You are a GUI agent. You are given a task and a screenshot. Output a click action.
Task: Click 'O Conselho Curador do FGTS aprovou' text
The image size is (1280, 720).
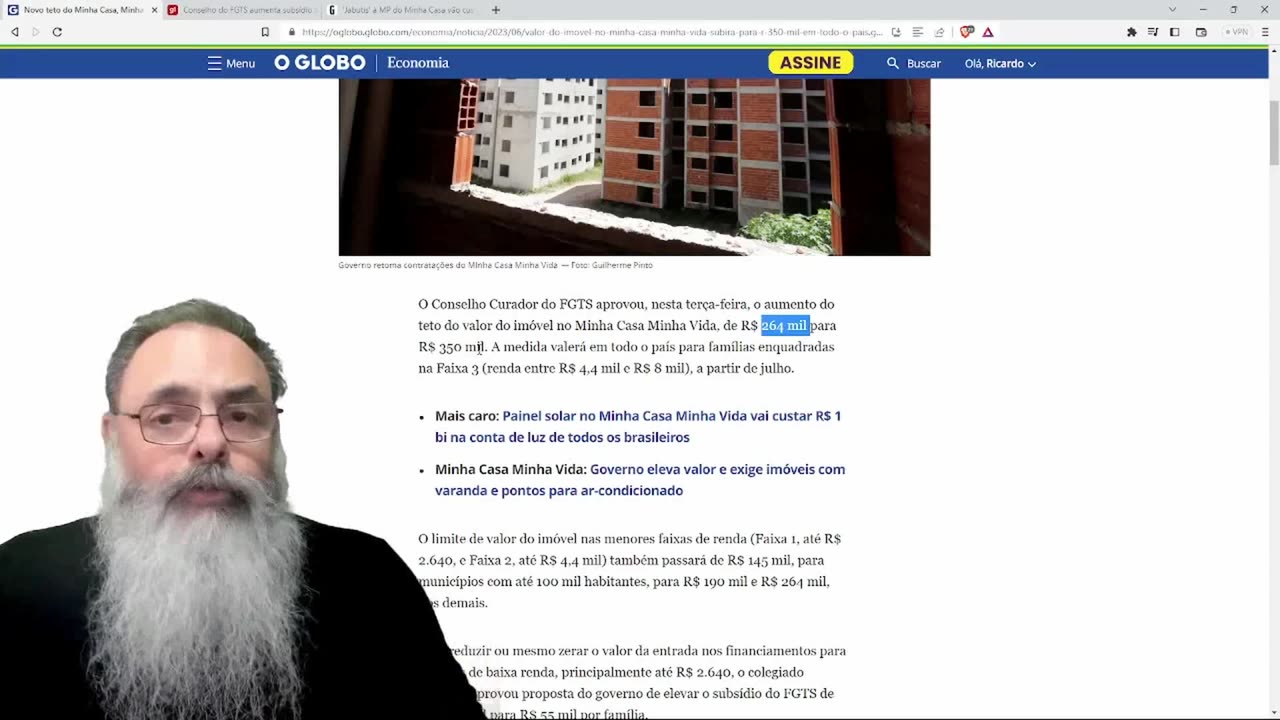click(x=532, y=304)
